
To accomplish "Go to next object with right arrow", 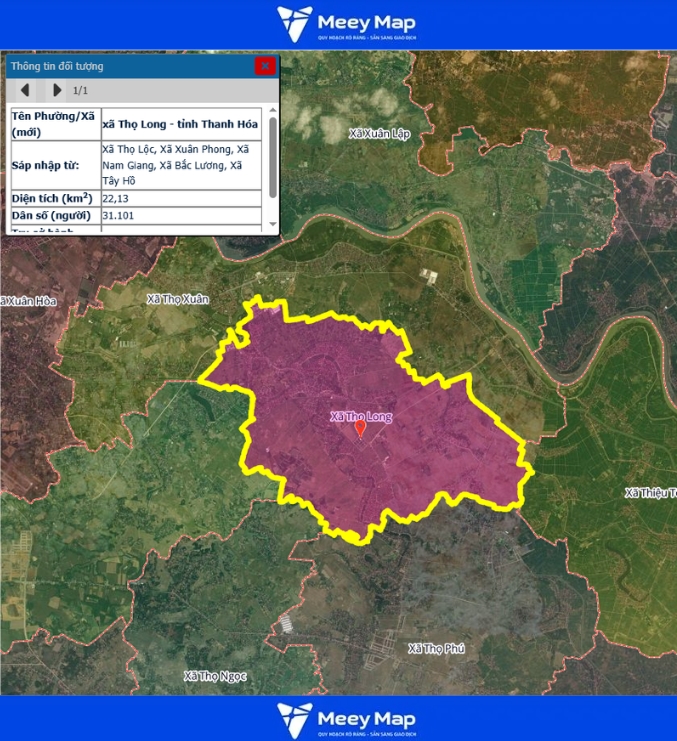I will 57,90.
